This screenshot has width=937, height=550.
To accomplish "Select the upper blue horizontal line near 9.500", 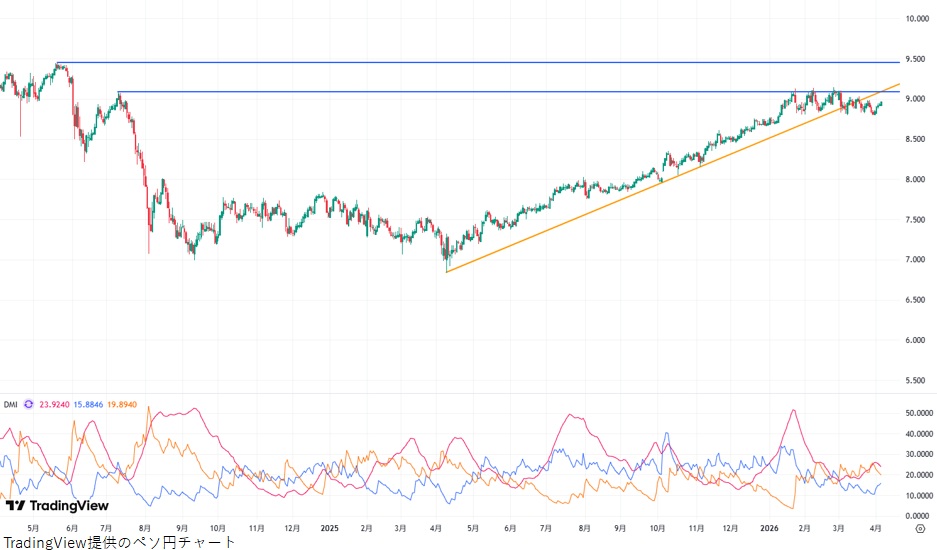I will [x=500, y=63].
